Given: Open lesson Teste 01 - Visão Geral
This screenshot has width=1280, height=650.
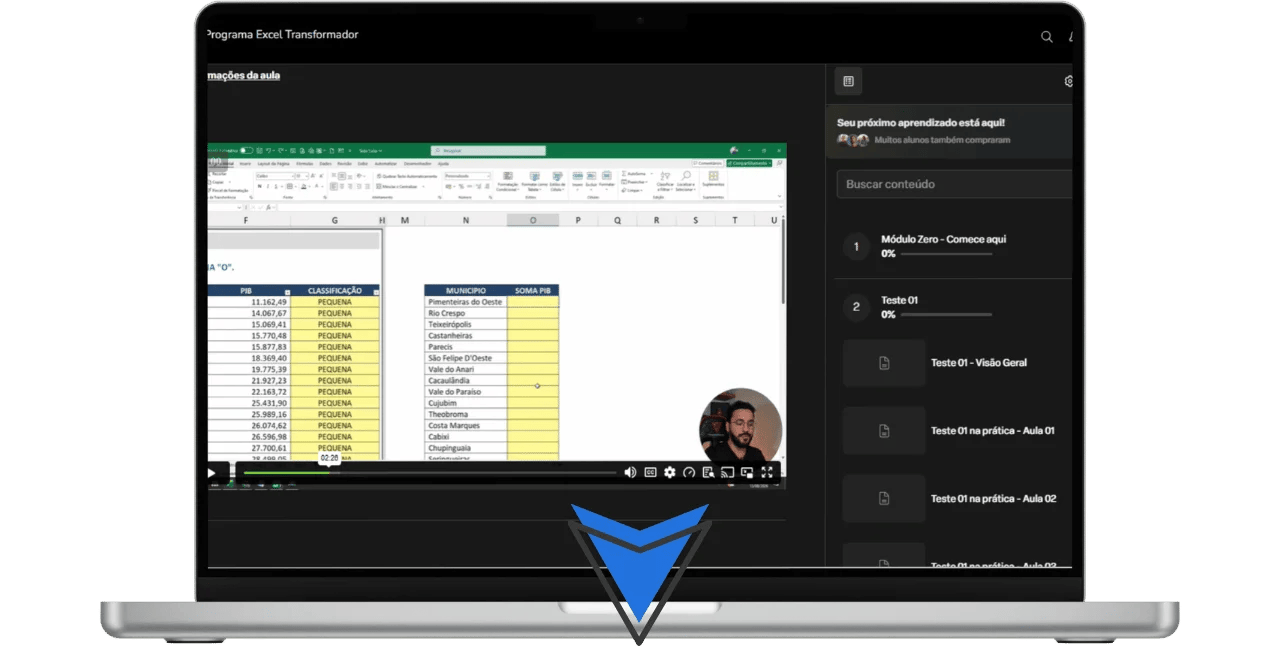Looking at the screenshot, I should pyautogui.click(x=978, y=363).
